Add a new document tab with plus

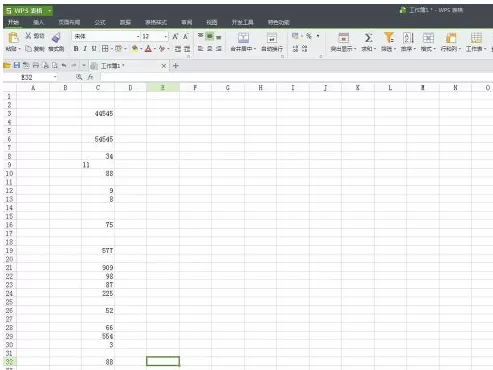[176, 66]
